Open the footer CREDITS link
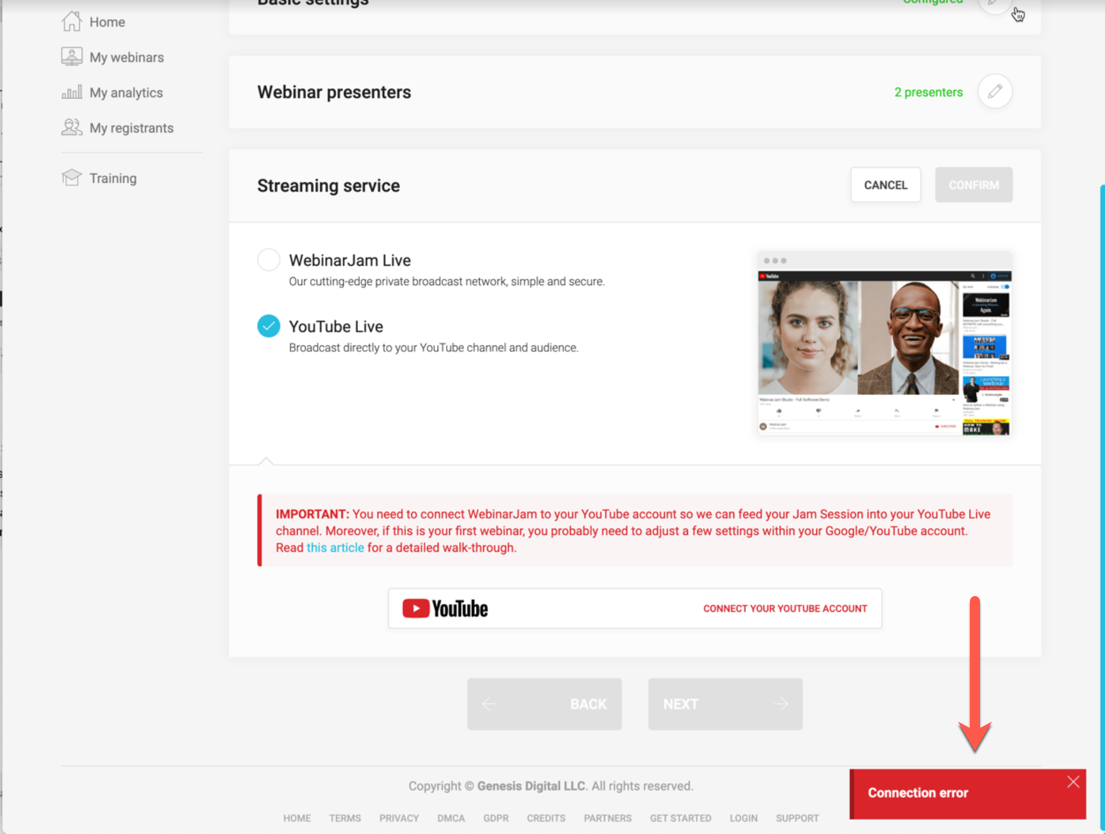 546,818
